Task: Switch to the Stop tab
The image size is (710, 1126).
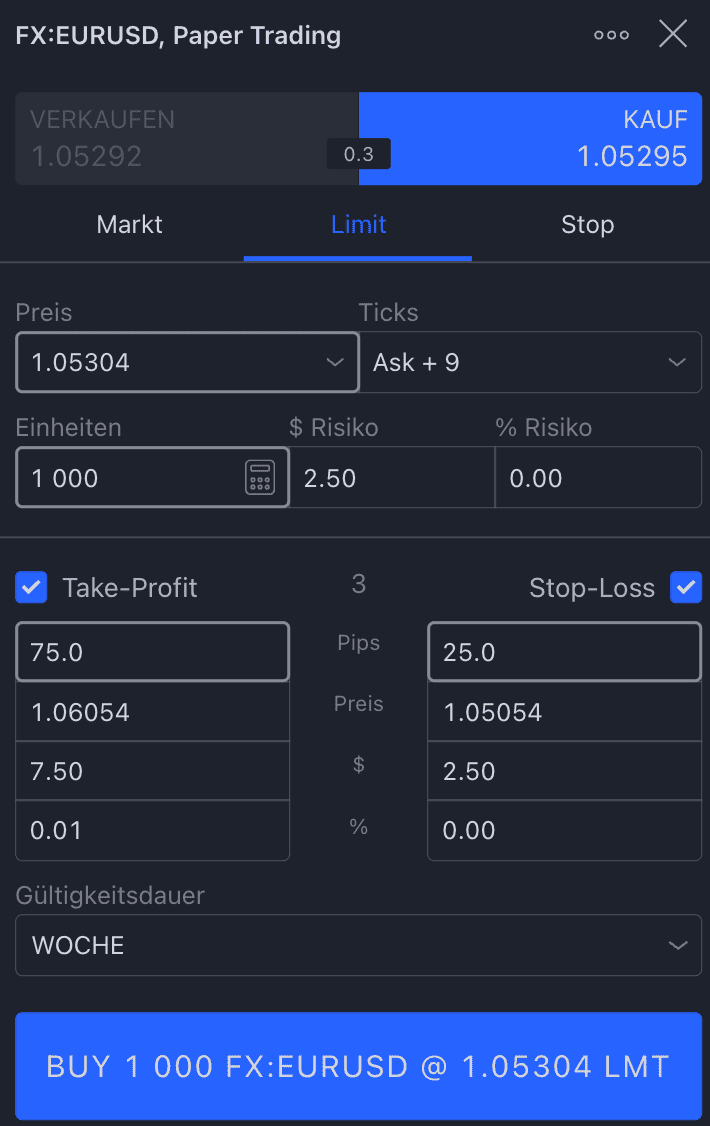Action: tap(587, 225)
